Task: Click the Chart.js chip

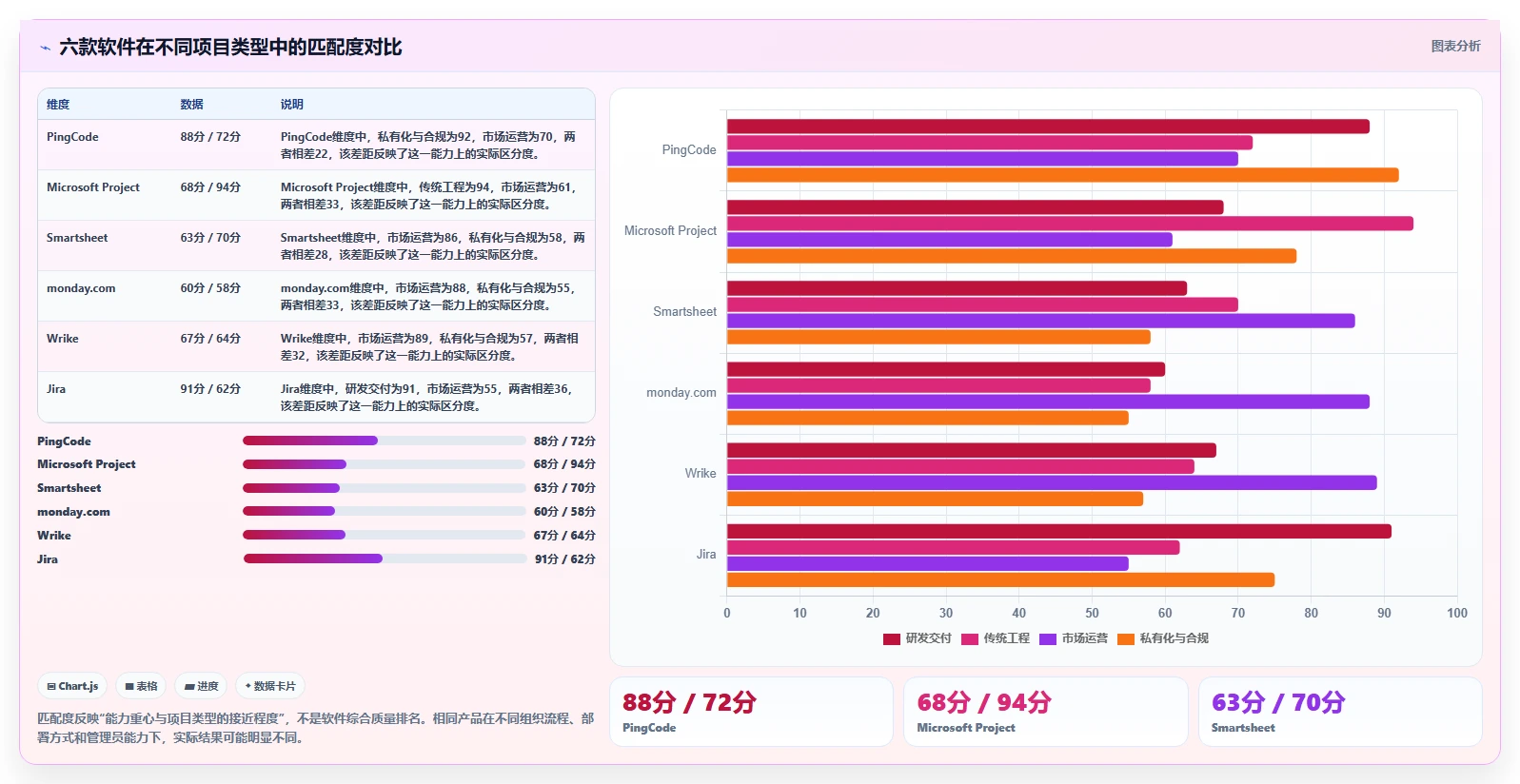Action: pos(73,686)
